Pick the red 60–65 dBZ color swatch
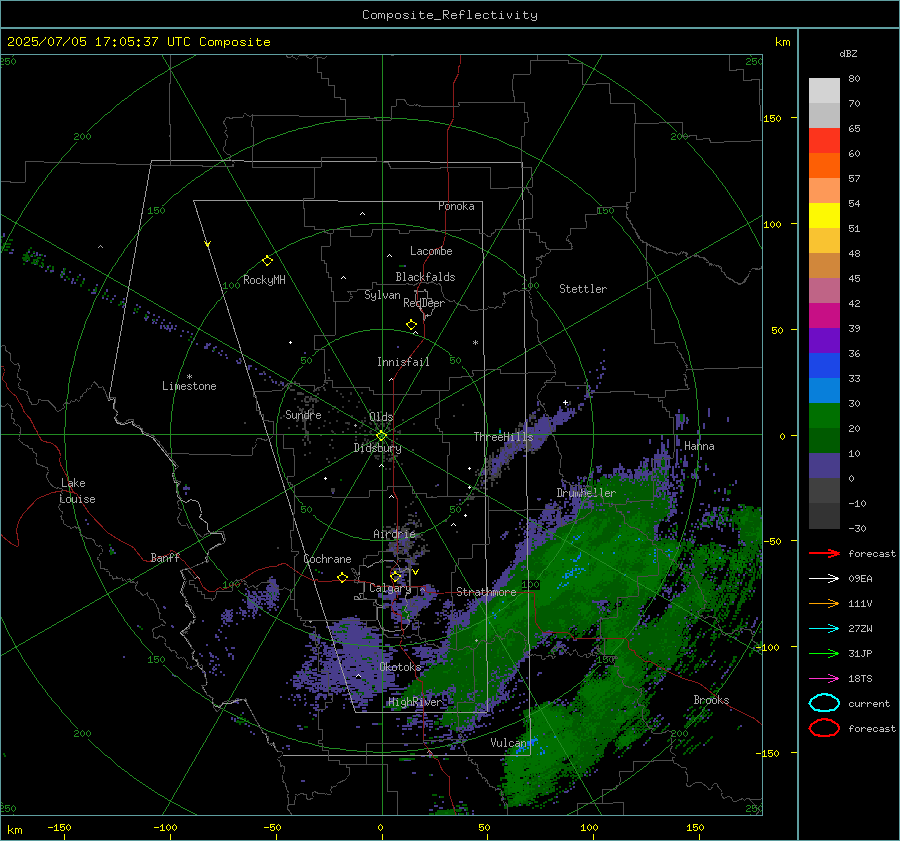This screenshot has height=841, width=900. pos(824,140)
